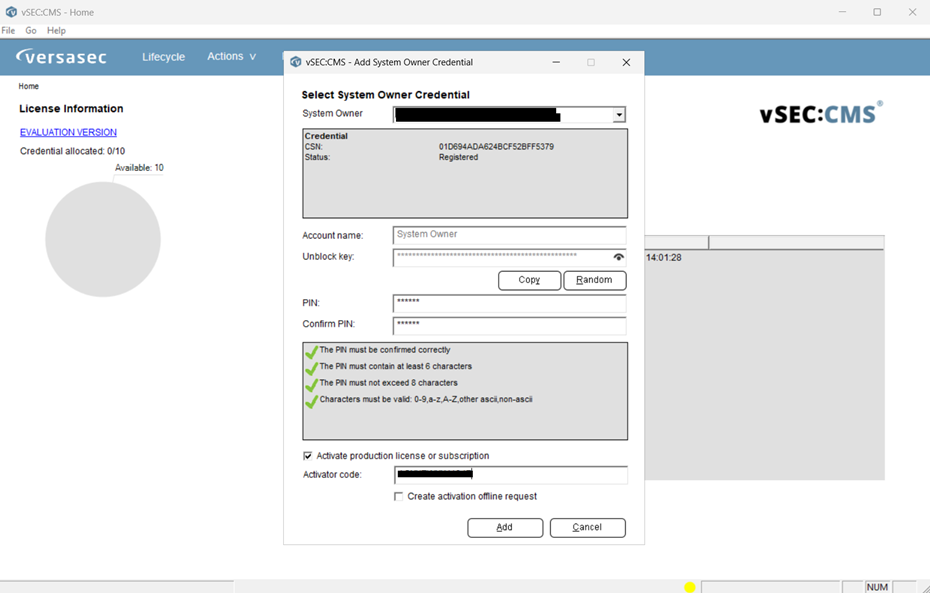Open the Go menu
Viewport: 930px width, 593px height.
click(x=31, y=30)
